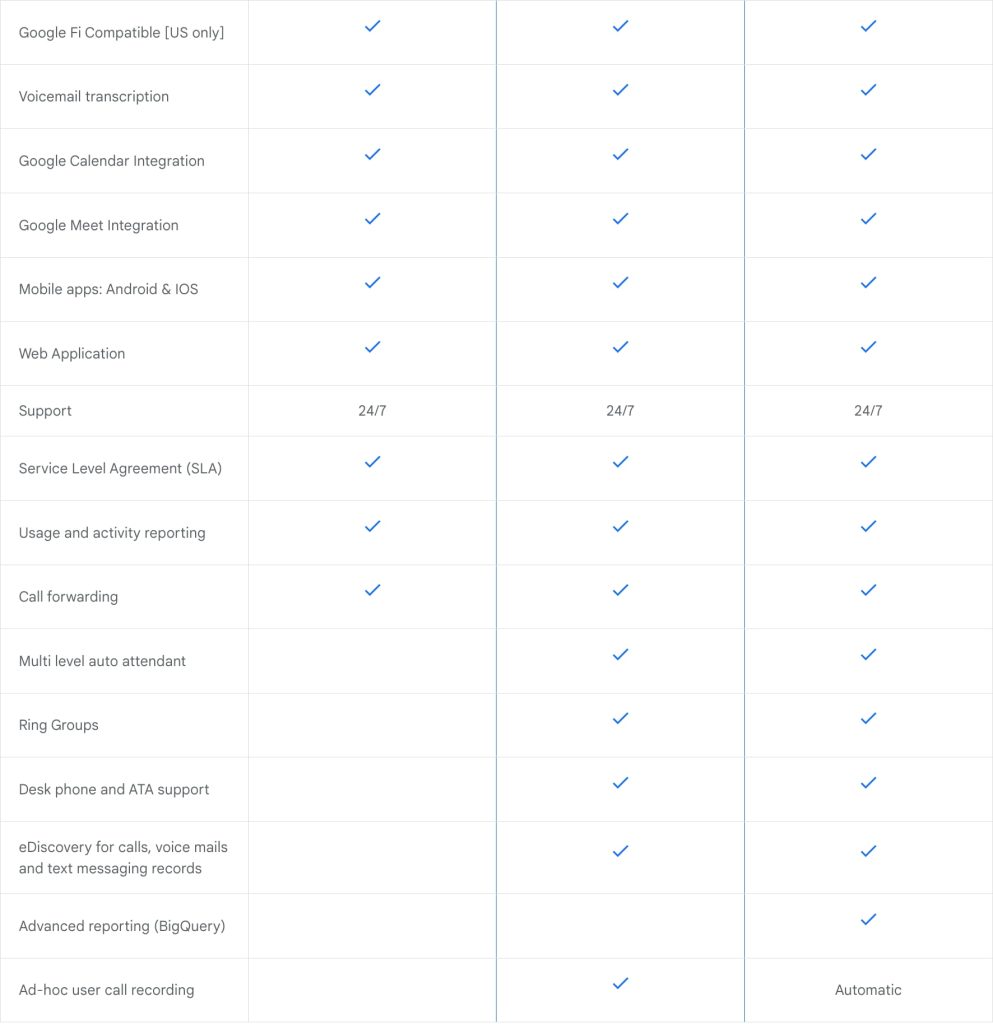
Task: Click Google Fi Compatible checkmark in first plan column
Action: [x=372, y=26]
